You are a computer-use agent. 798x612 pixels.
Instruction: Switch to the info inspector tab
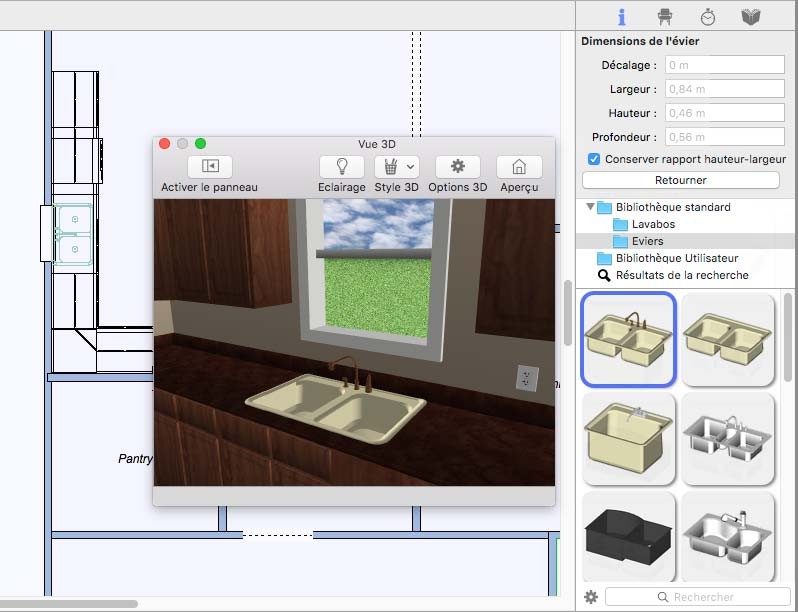(x=621, y=17)
